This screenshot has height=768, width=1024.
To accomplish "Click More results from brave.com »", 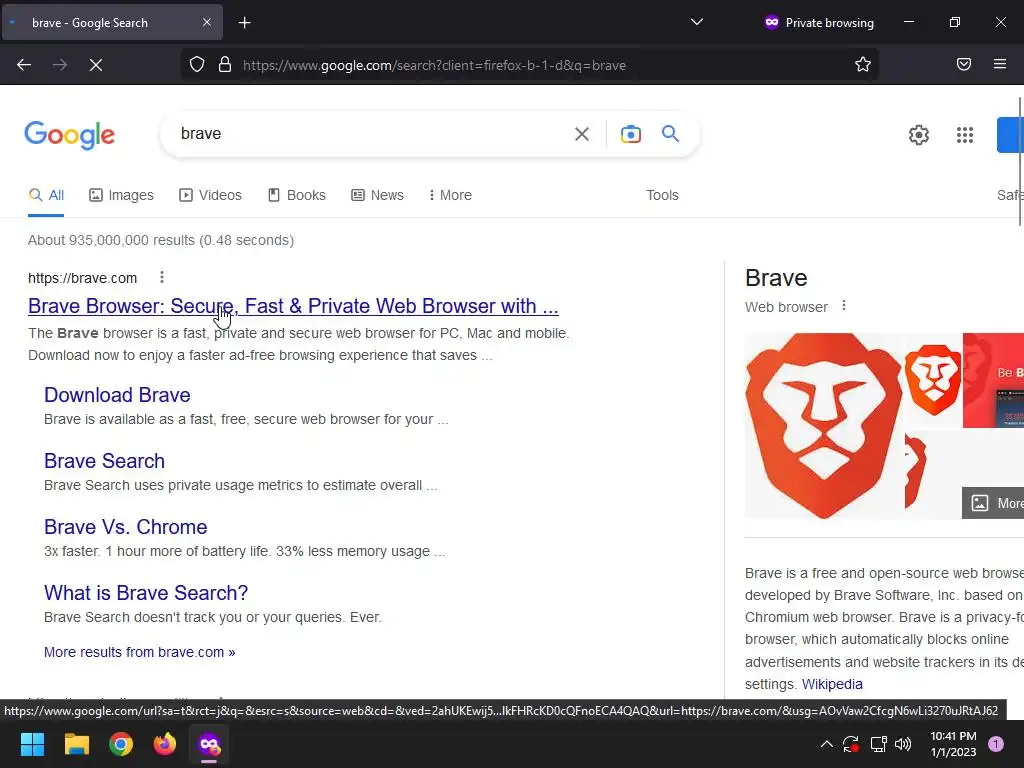I will pyautogui.click(x=139, y=652).
